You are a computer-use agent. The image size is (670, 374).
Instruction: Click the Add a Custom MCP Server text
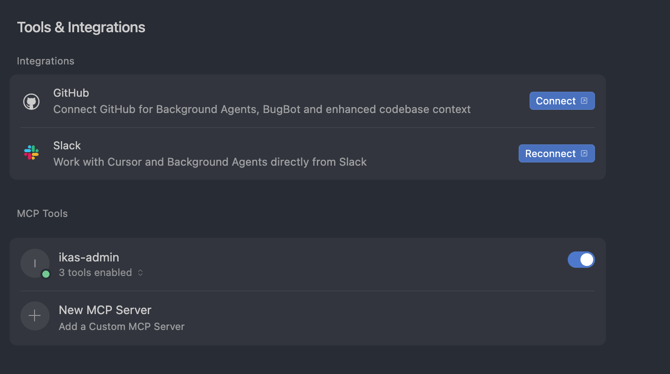pos(121,327)
